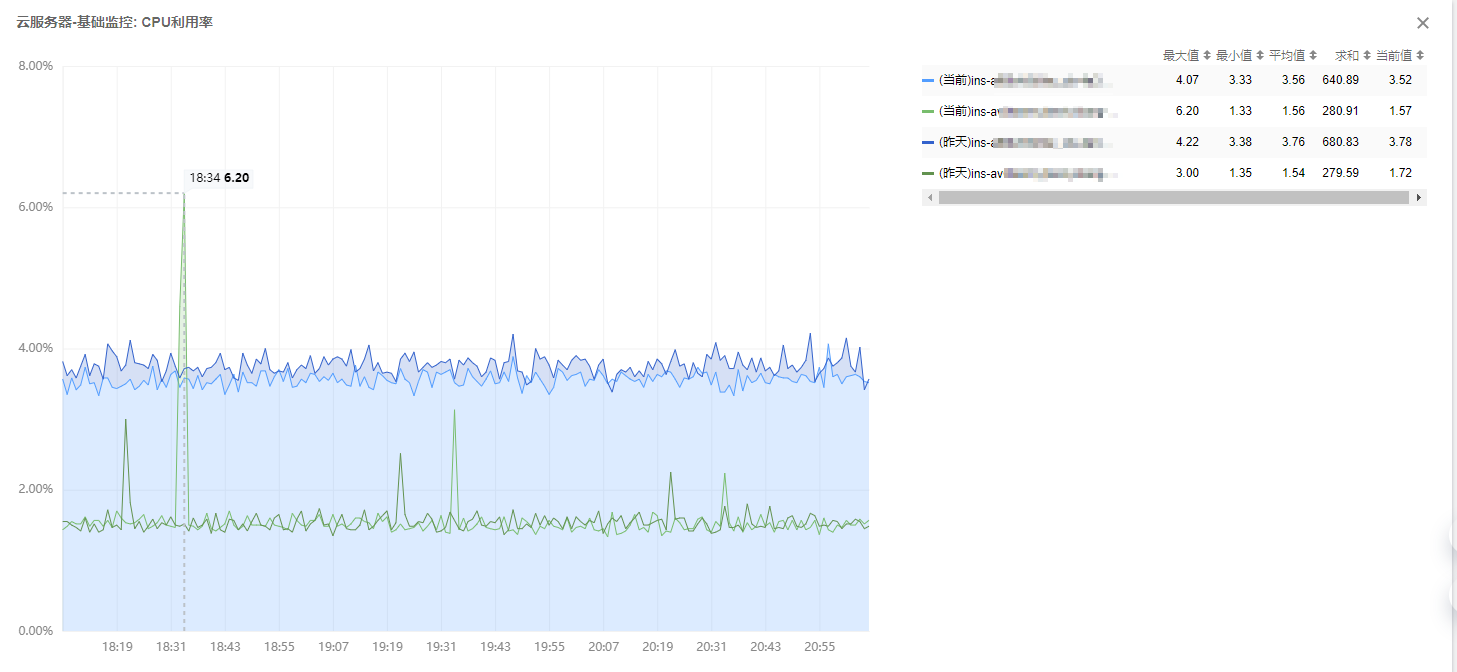Sort the table by 平均值 arrows
This screenshot has height=672, width=1457.
click(1313, 56)
